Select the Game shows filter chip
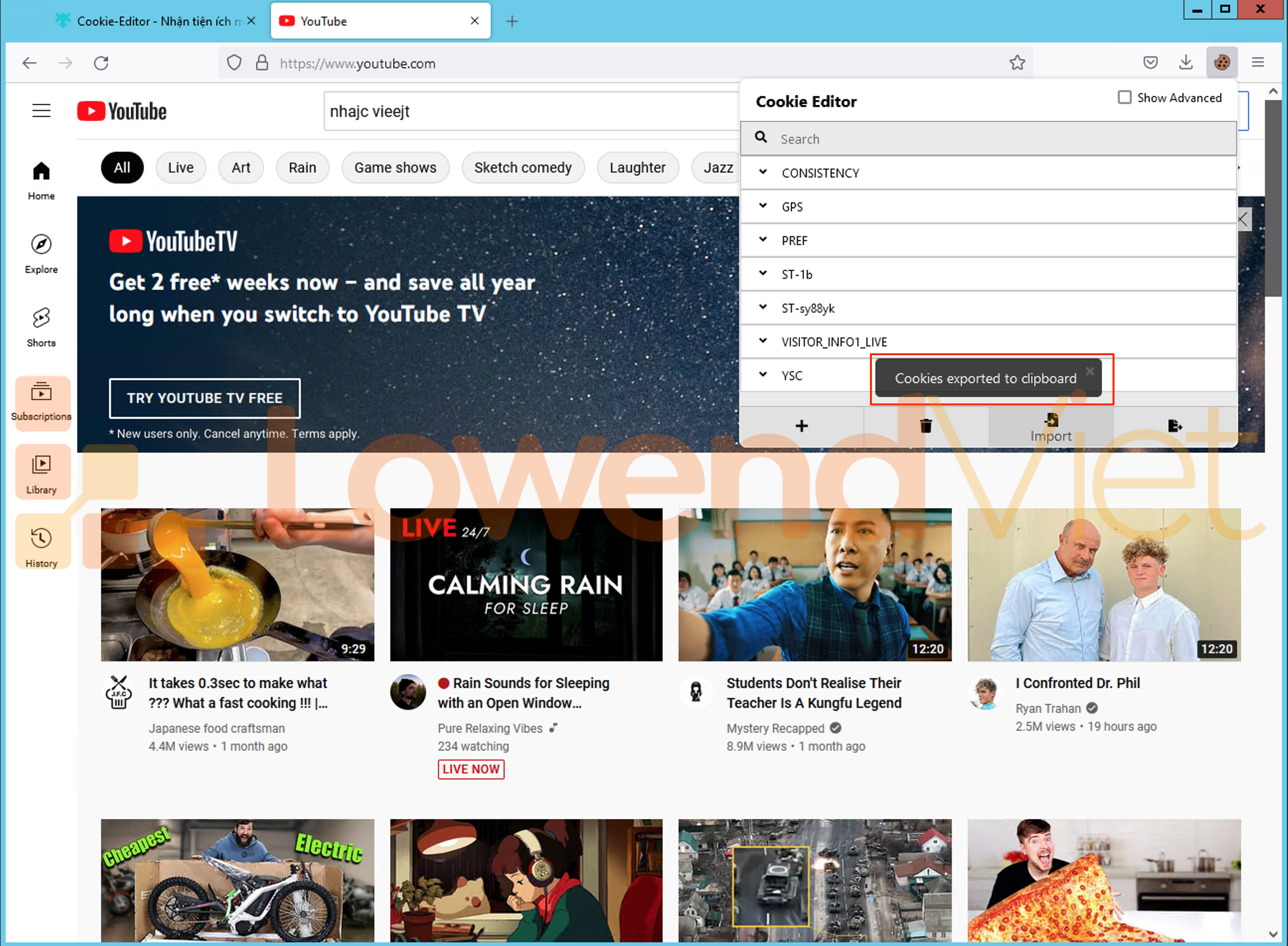Viewport: 1288px width, 946px height. [x=395, y=168]
